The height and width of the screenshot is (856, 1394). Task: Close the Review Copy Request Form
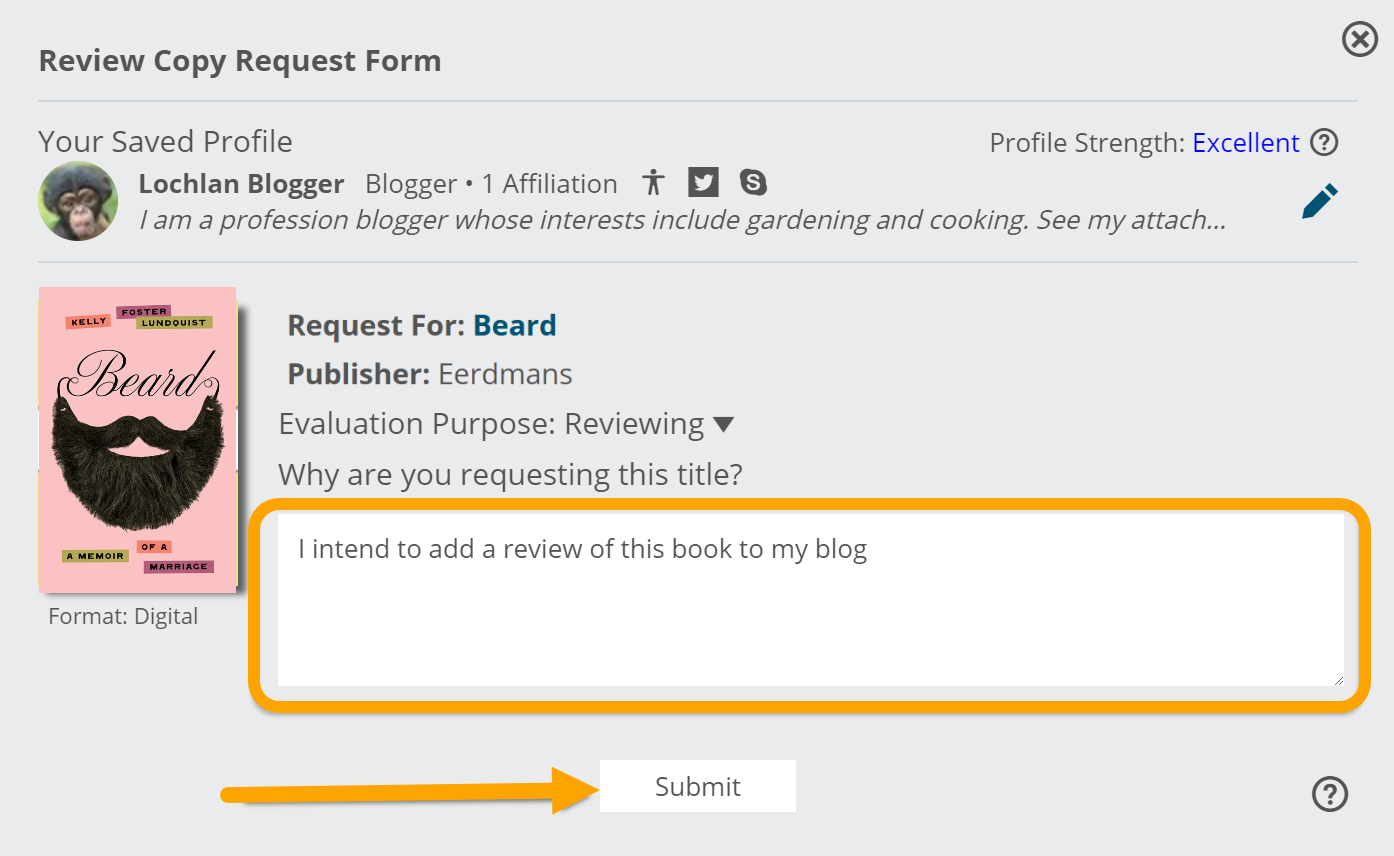(x=1359, y=40)
